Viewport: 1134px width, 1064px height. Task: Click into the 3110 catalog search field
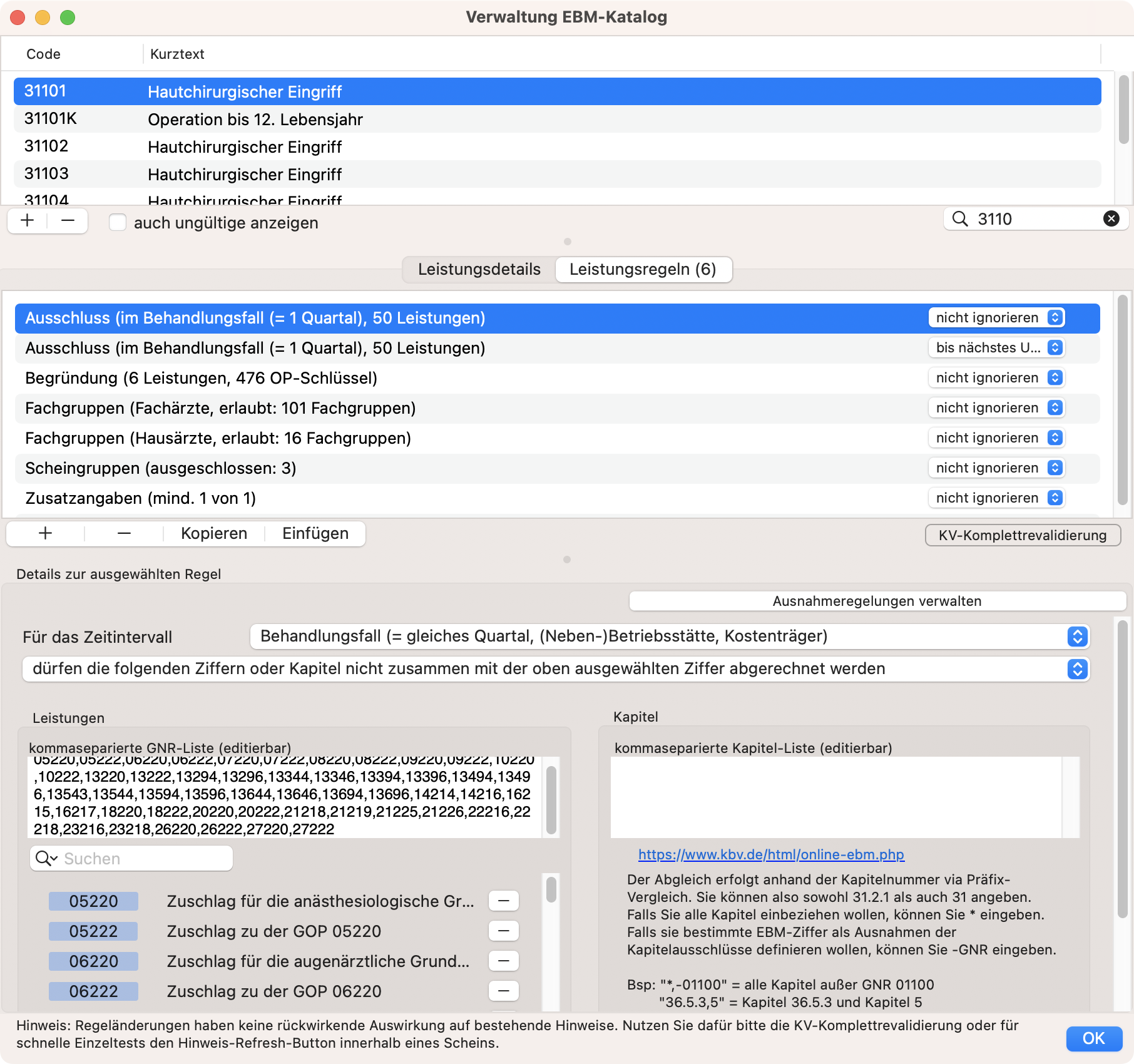(1036, 218)
